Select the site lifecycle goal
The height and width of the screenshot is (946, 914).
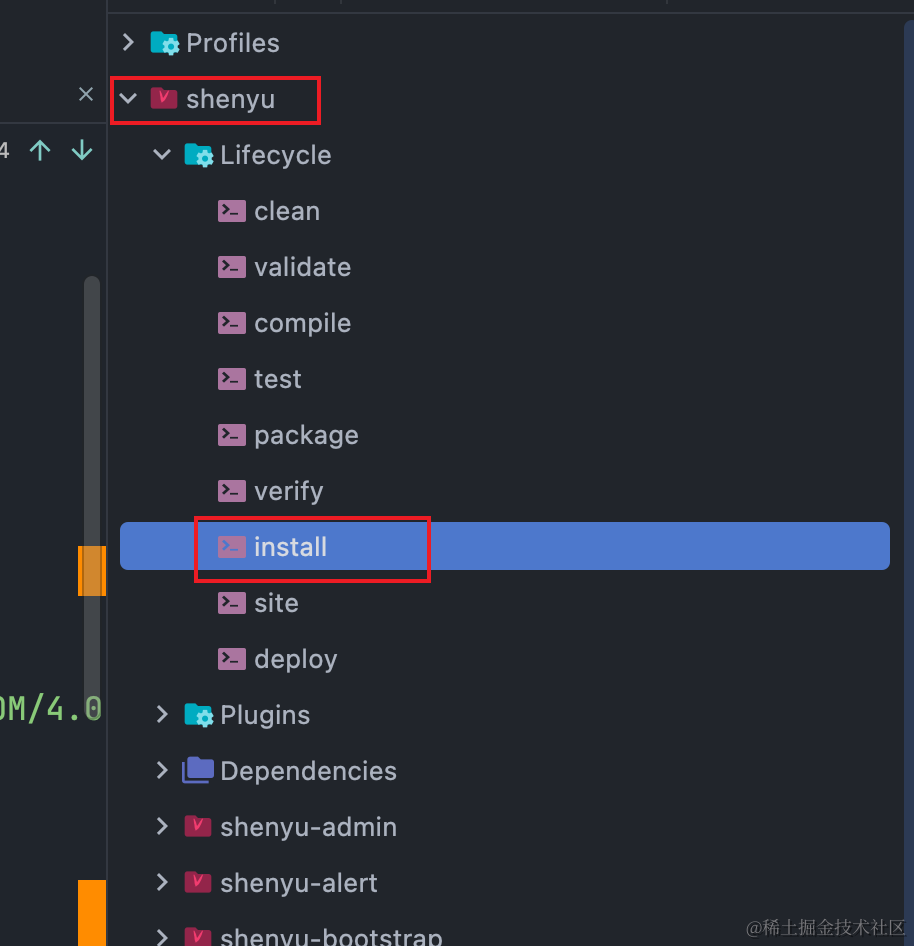276,603
